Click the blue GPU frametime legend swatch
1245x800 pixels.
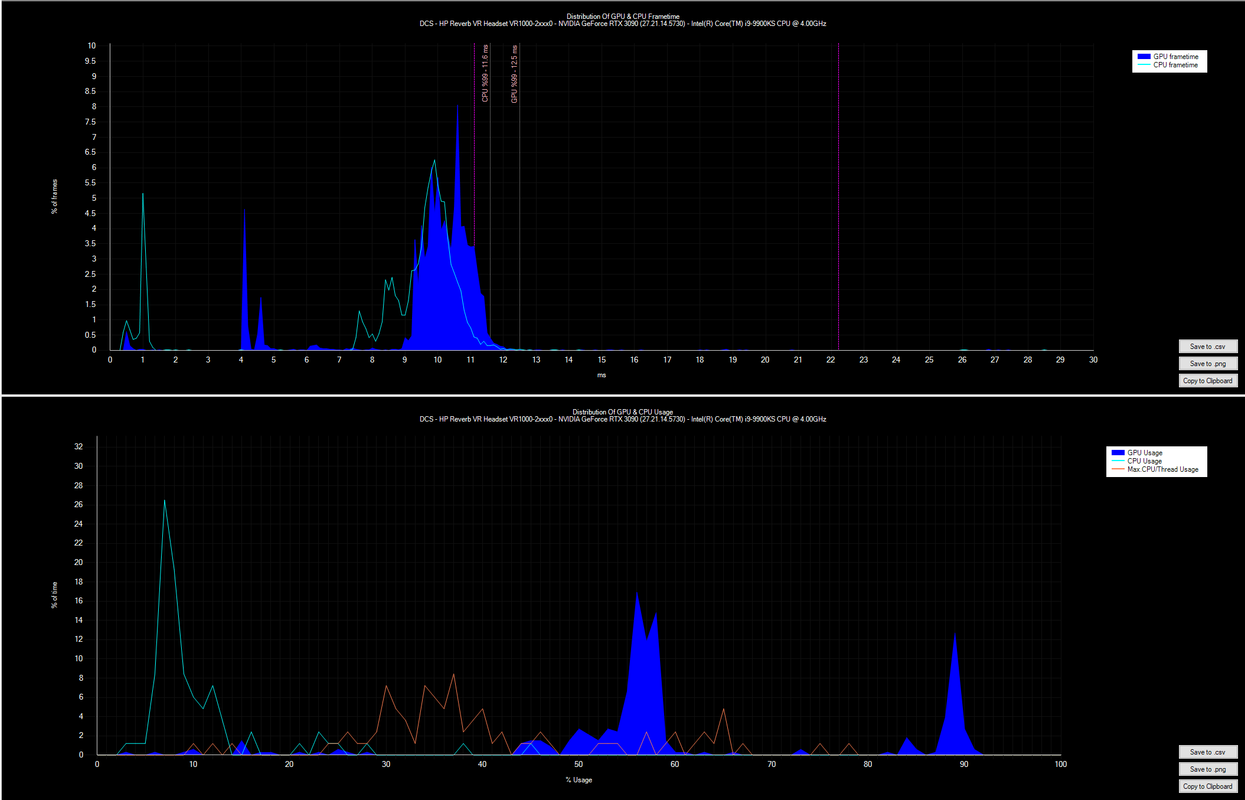(x=1144, y=57)
